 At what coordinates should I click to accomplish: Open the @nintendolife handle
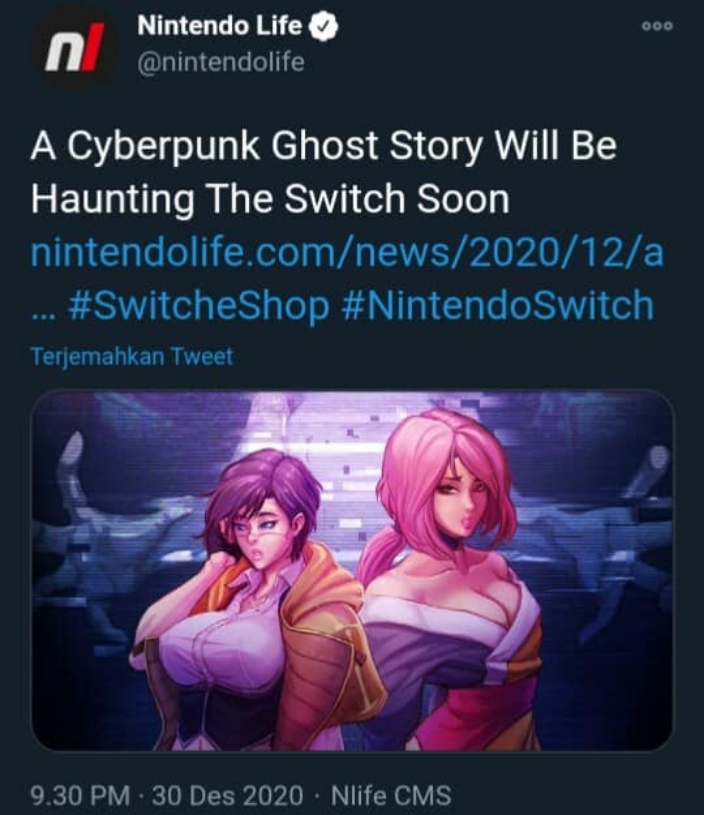[221, 63]
